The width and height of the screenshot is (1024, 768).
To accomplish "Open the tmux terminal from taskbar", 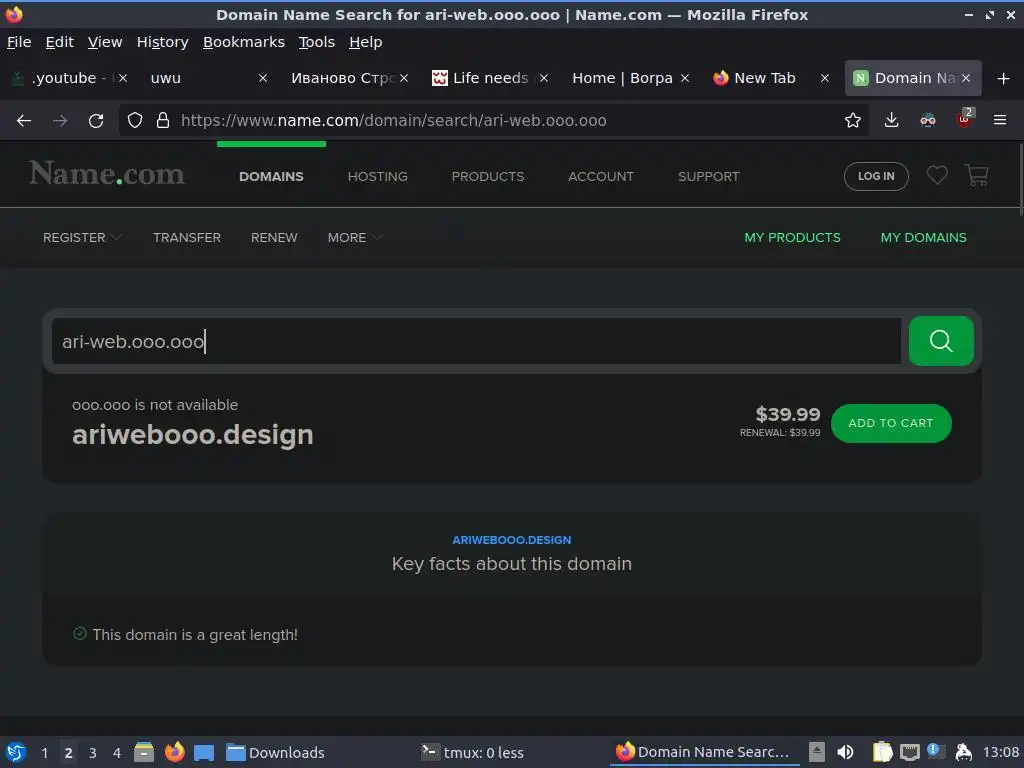I will (x=472, y=752).
